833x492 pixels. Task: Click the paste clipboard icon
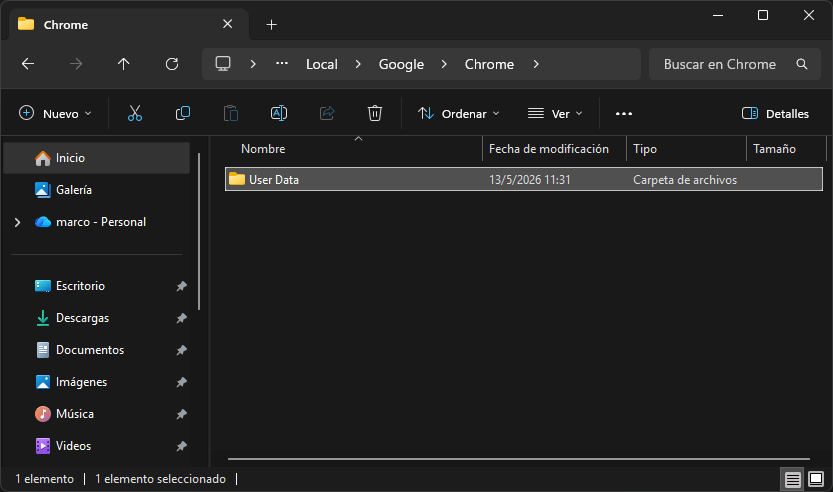[x=231, y=113]
